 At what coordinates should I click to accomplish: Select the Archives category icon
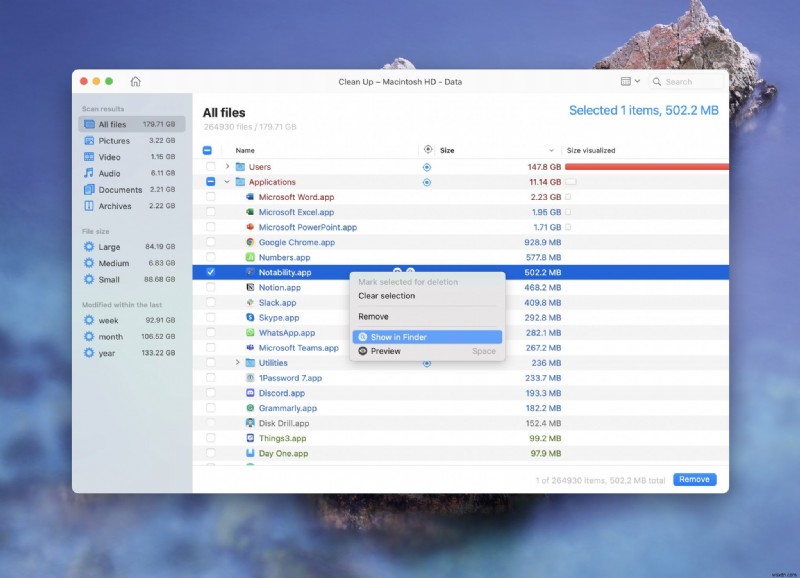click(x=90, y=206)
